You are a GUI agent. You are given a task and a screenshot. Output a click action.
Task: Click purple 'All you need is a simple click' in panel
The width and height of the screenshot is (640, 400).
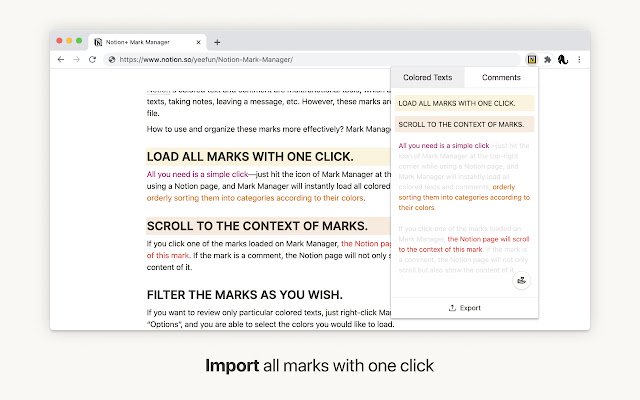coord(444,146)
